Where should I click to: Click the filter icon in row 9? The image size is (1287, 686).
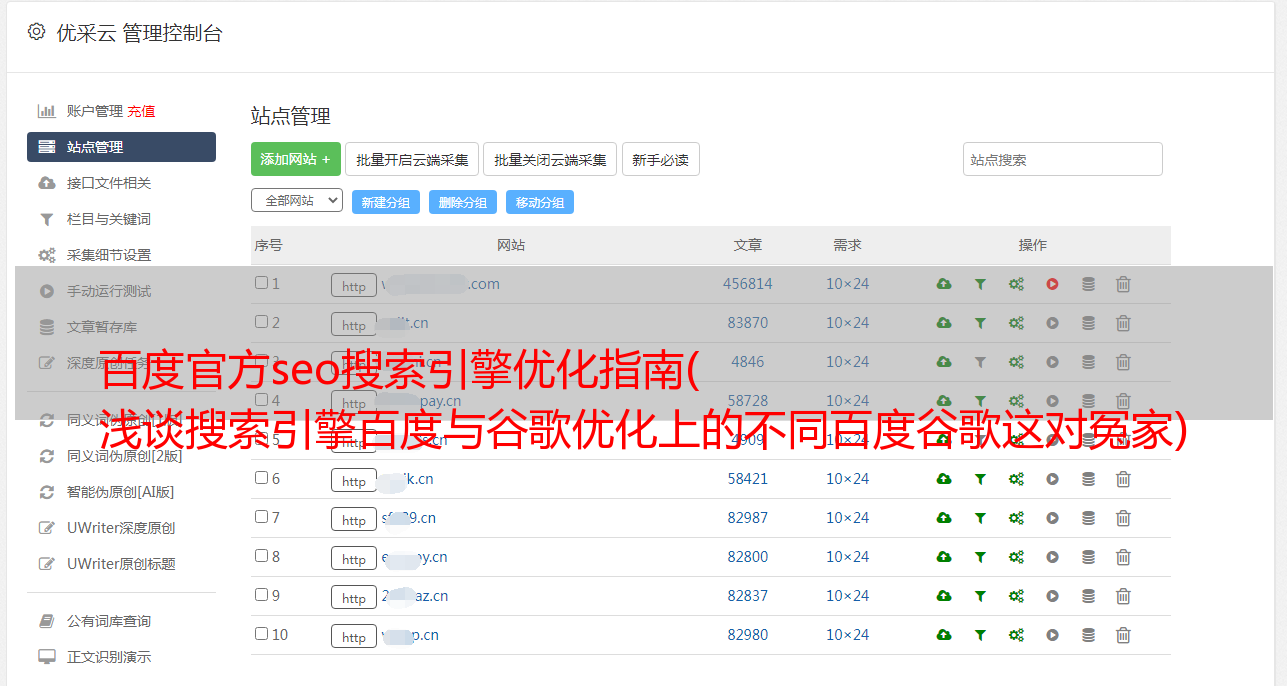[x=980, y=596]
